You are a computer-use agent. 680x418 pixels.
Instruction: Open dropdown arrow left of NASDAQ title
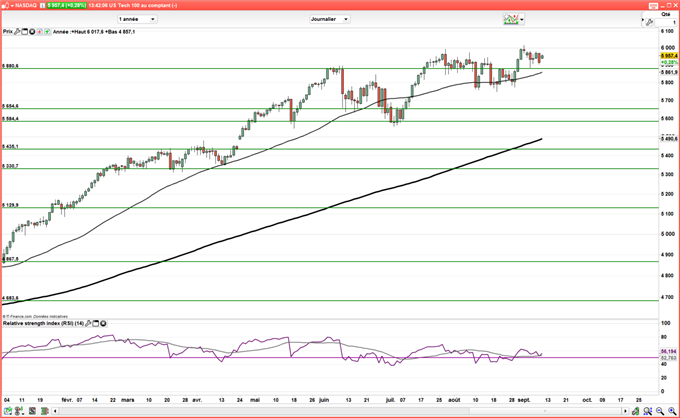coord(12,6)
